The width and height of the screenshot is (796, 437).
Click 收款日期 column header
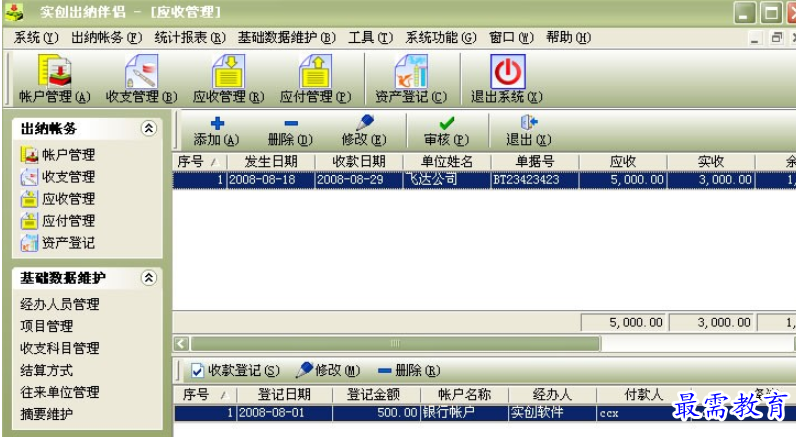(x=359, y=162)
